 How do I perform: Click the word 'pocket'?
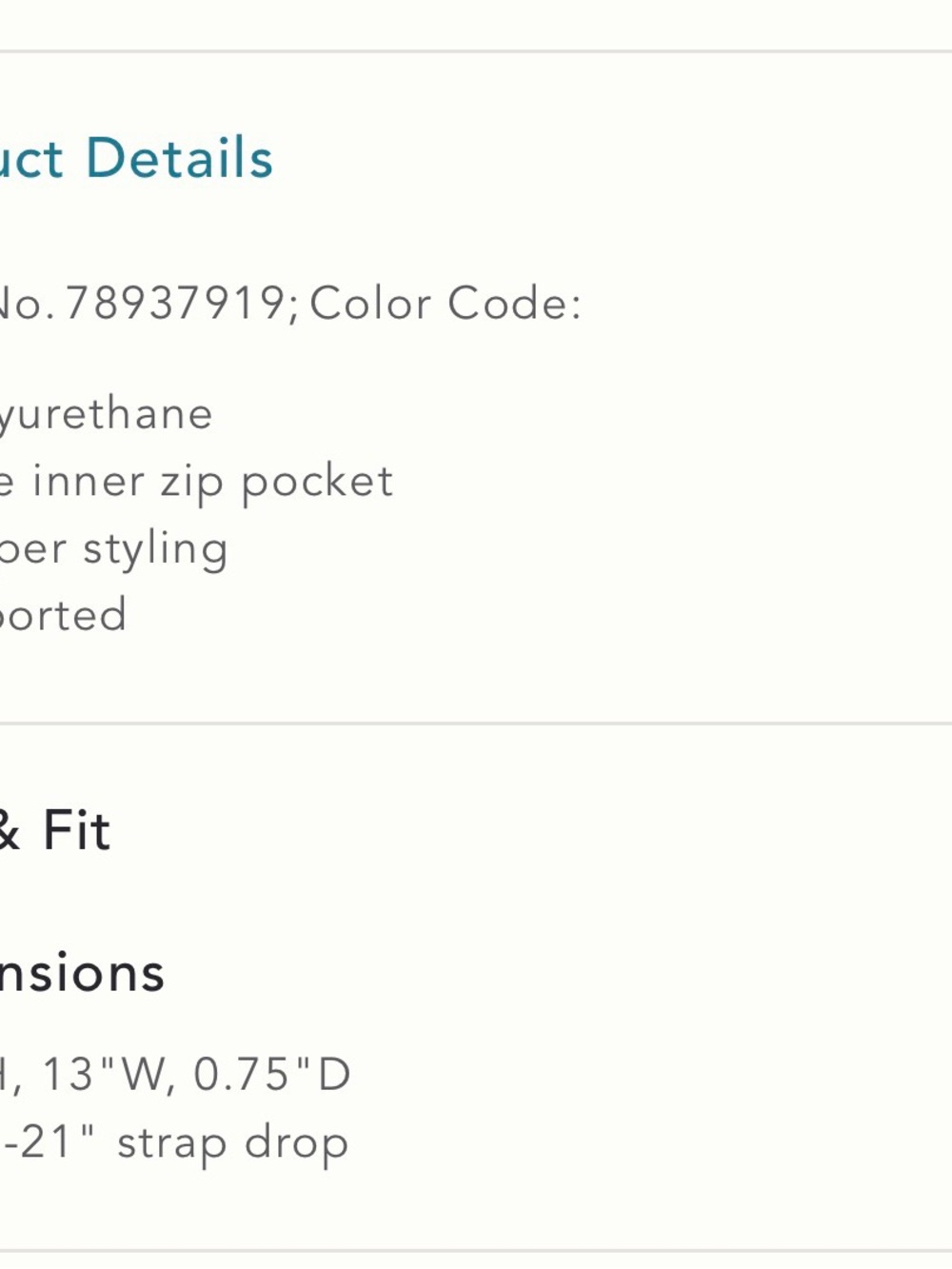point(316,483)
